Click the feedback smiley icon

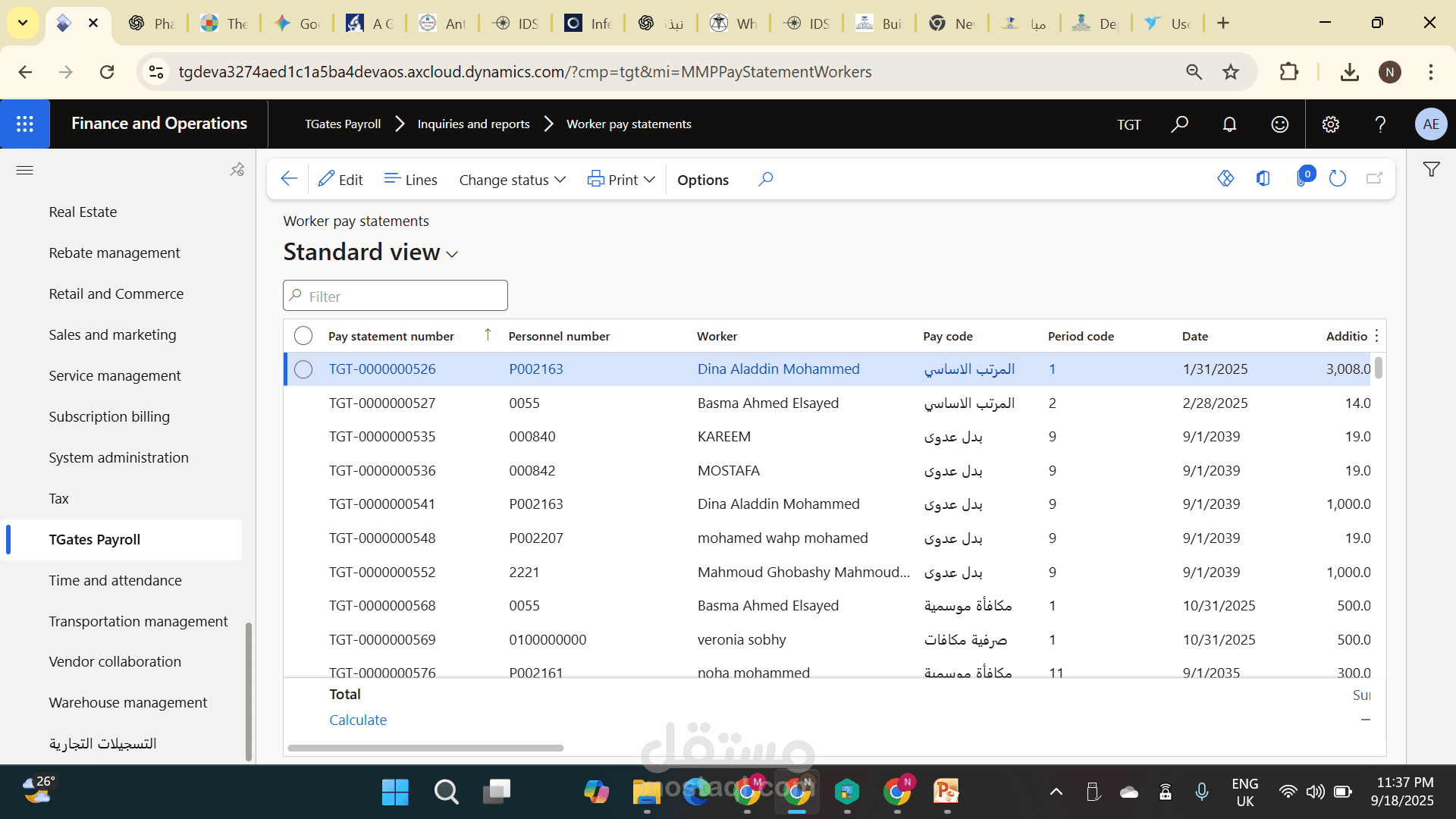click(x=1279, y=124)
